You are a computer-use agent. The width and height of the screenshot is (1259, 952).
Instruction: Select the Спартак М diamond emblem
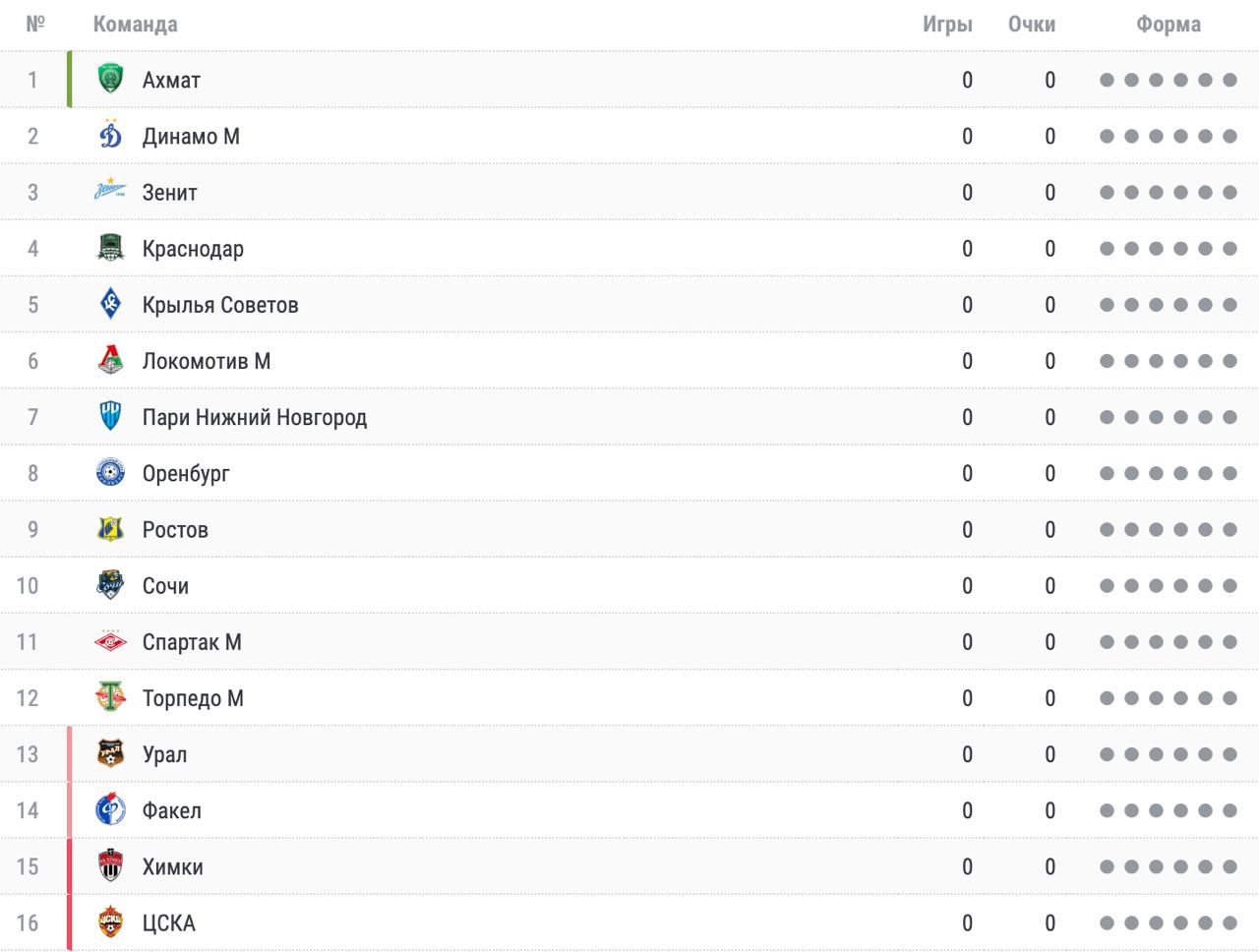110,641
